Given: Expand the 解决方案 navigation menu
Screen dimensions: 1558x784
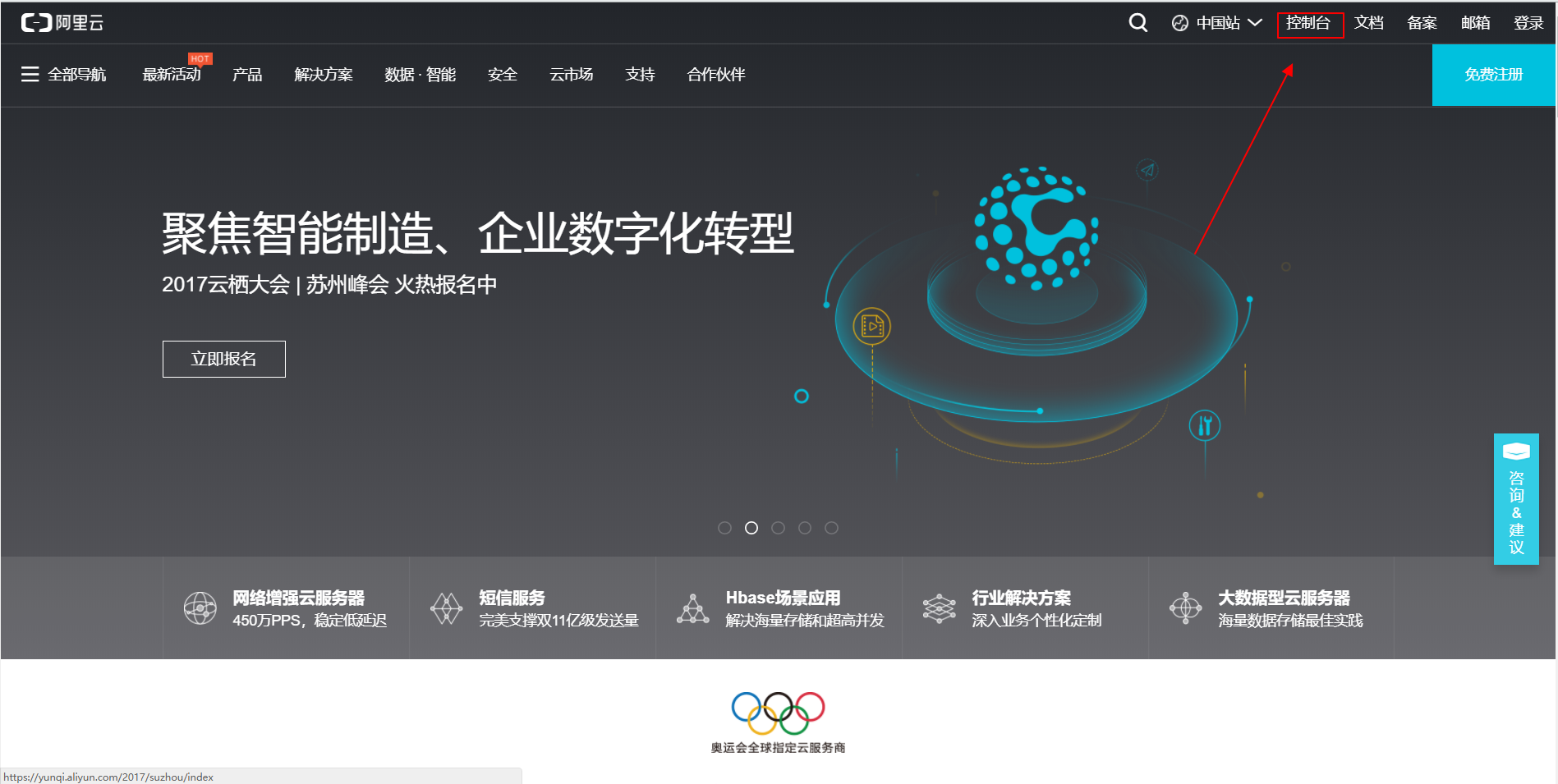Looking at the screenshot, I should 324,75.
